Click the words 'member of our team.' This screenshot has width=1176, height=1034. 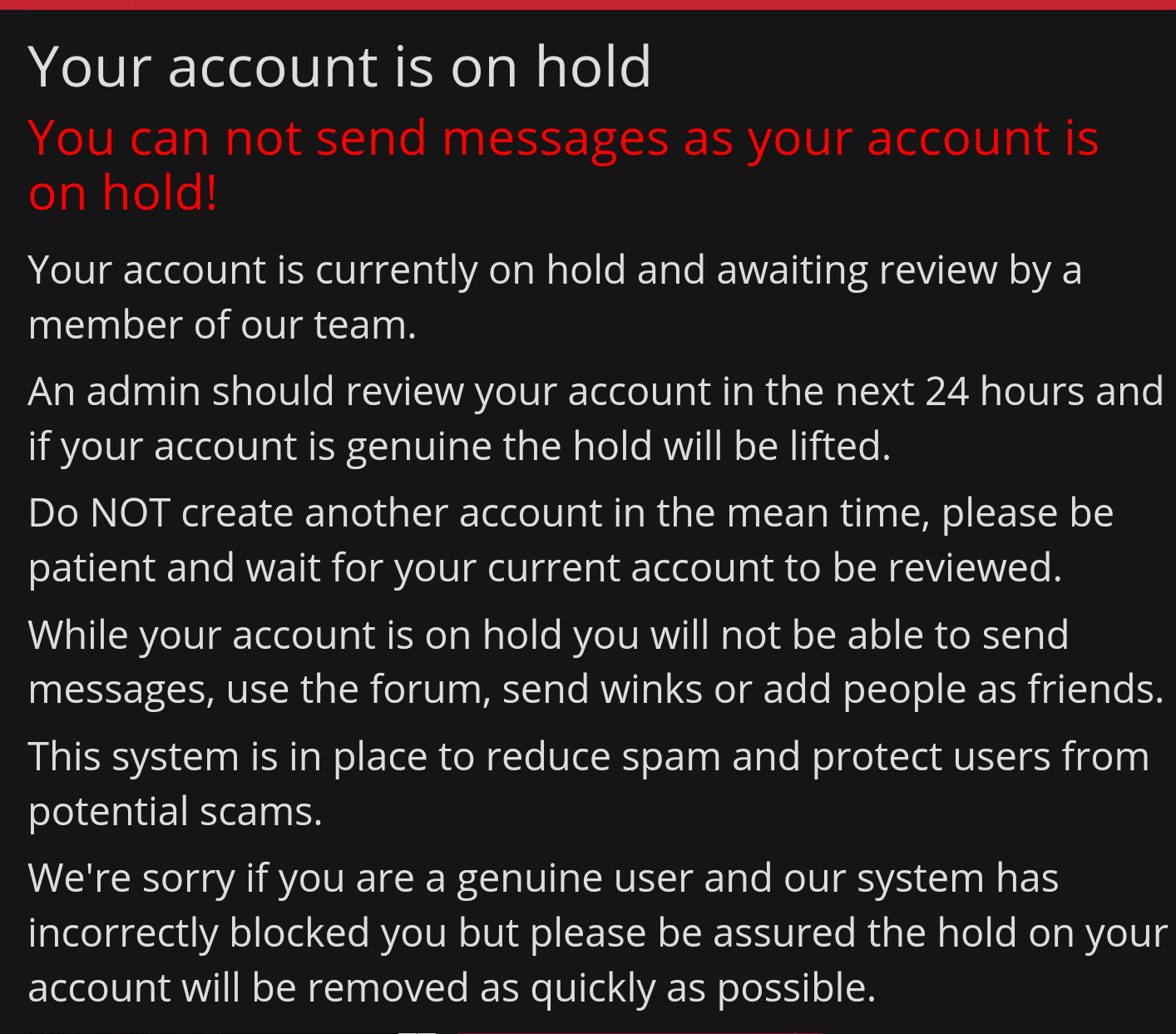click(222, 324)
